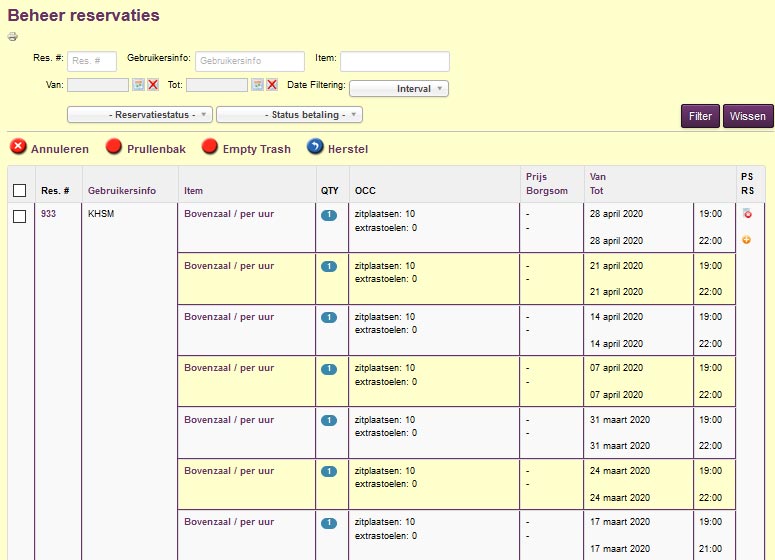Toggle the select-all checkbox in table header
This screenshot has height=560, width=775.
pyautogui.click(x=19, y=190)
